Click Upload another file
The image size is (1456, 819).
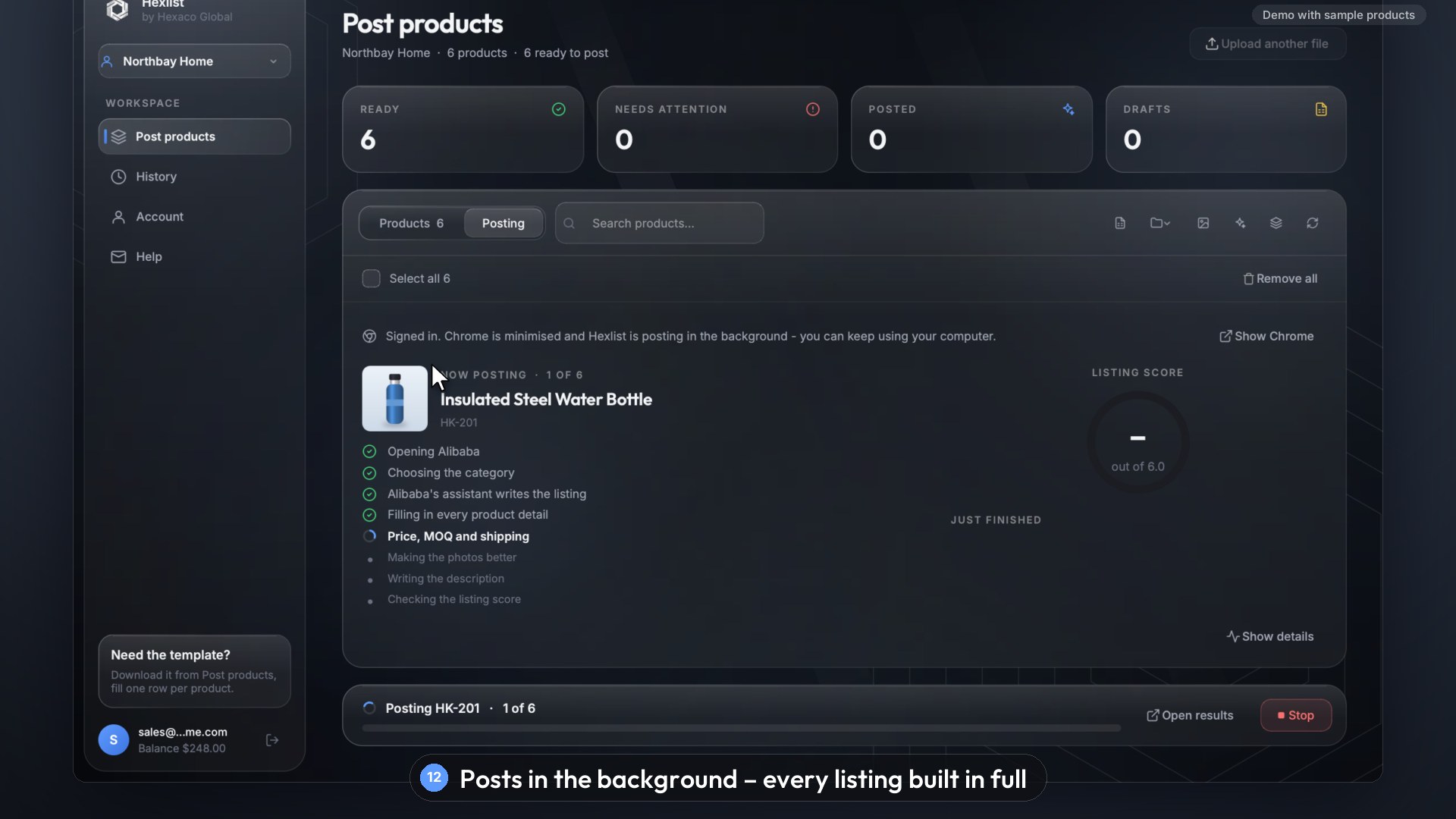1268,44
